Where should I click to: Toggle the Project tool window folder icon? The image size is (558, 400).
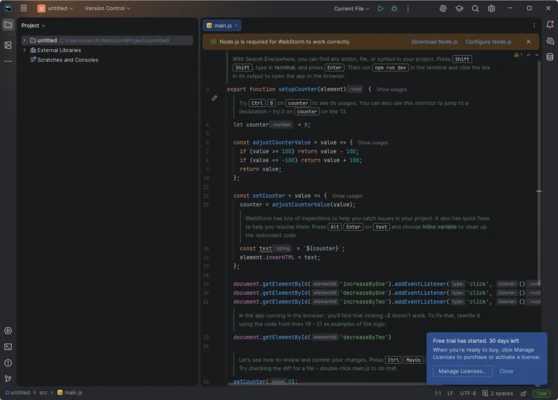8,25
